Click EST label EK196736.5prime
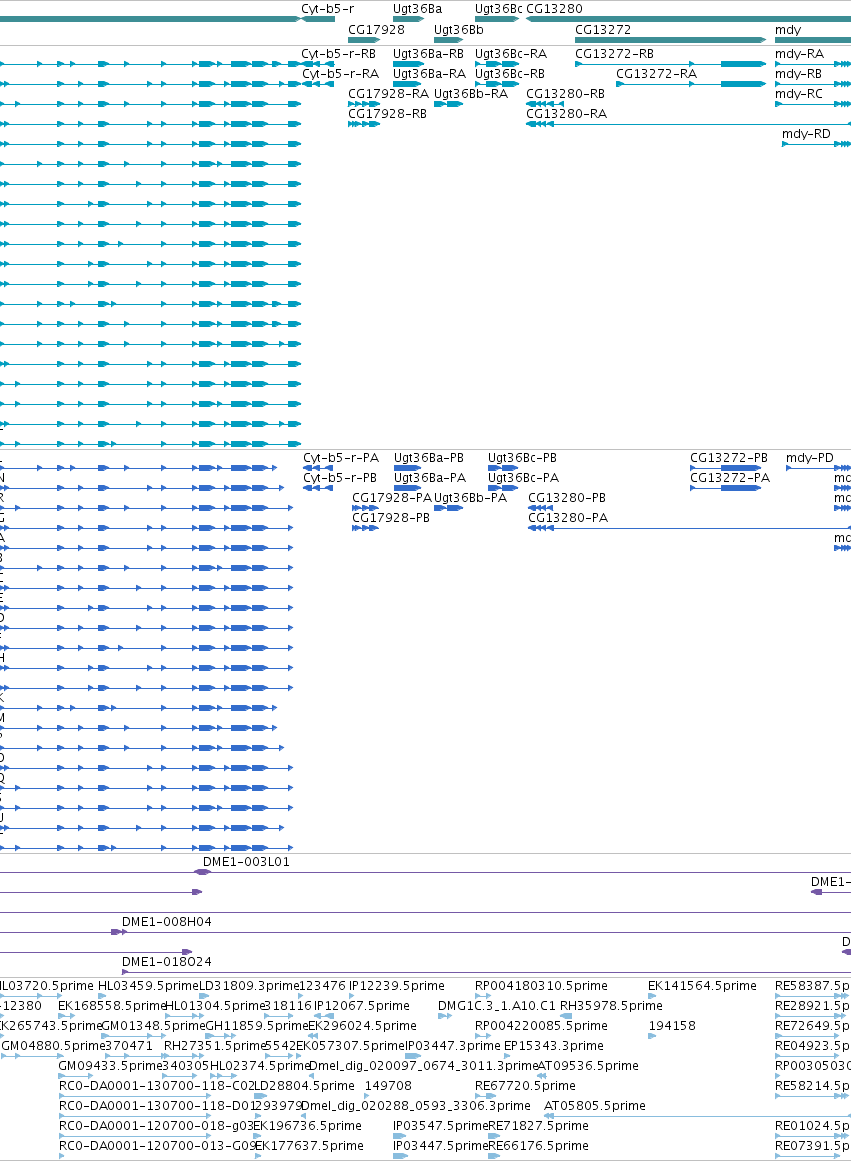Screen dimensions: 851x1161 click(308, 1126)
